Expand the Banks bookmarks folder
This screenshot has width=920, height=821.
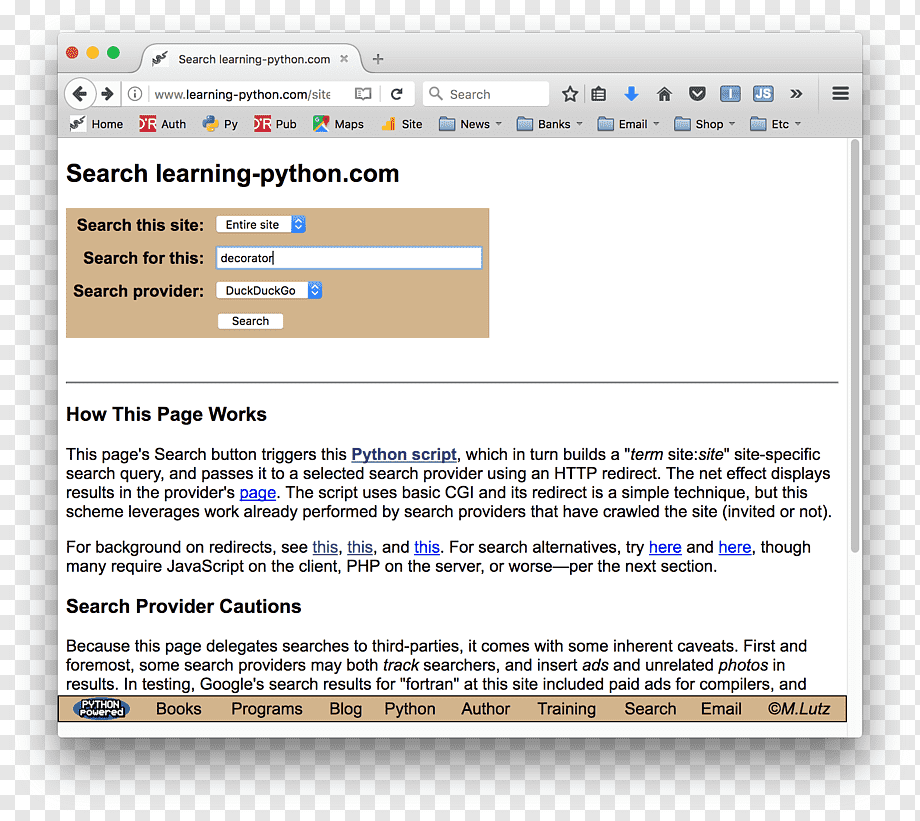(x=550, y=124)
